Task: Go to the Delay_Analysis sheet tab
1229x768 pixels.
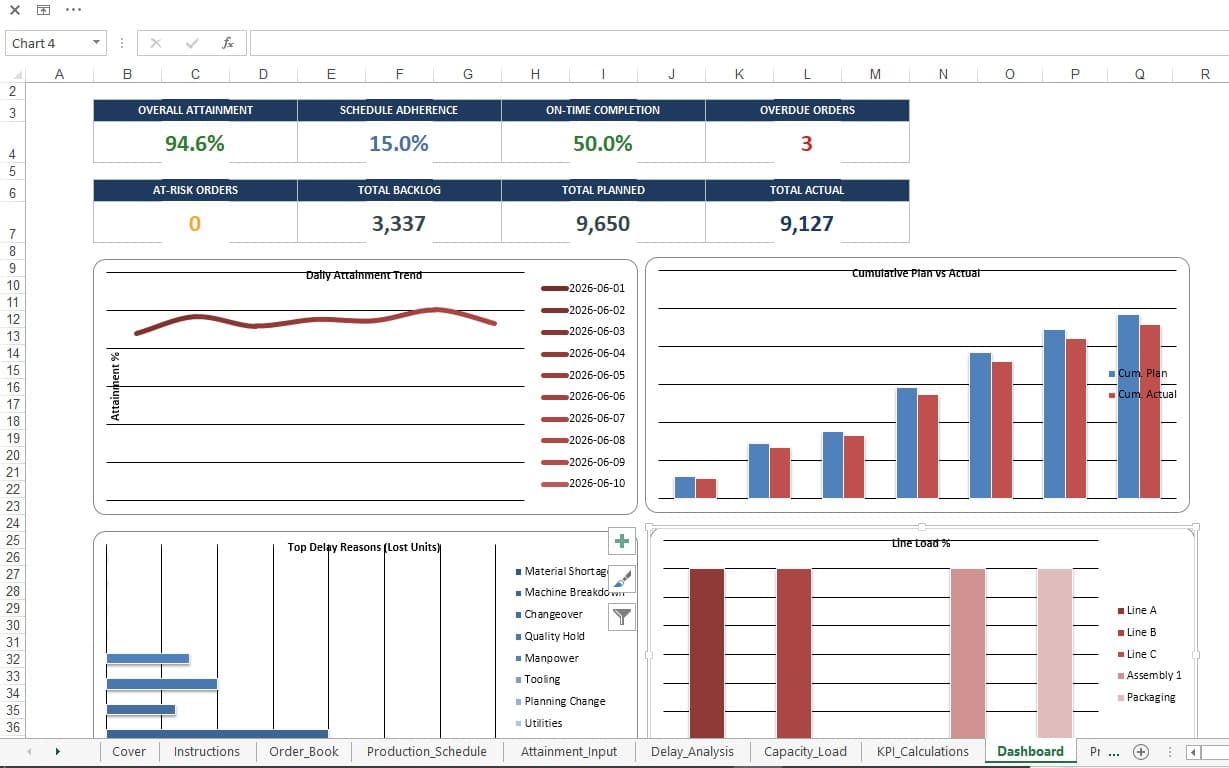Action: coord(692,752)
